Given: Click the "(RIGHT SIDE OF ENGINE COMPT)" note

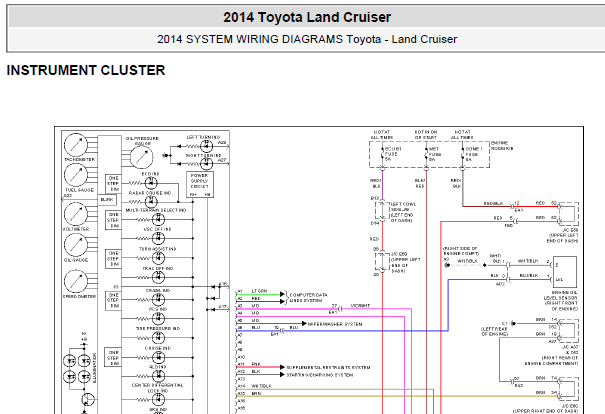Looking at the screenshot, I should click(461, 251).
